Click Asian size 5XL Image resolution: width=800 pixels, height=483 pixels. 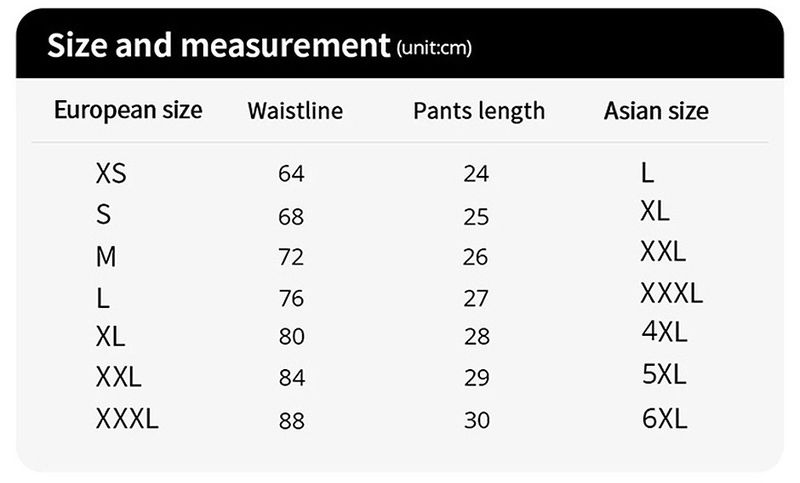[x=664, y=375]
